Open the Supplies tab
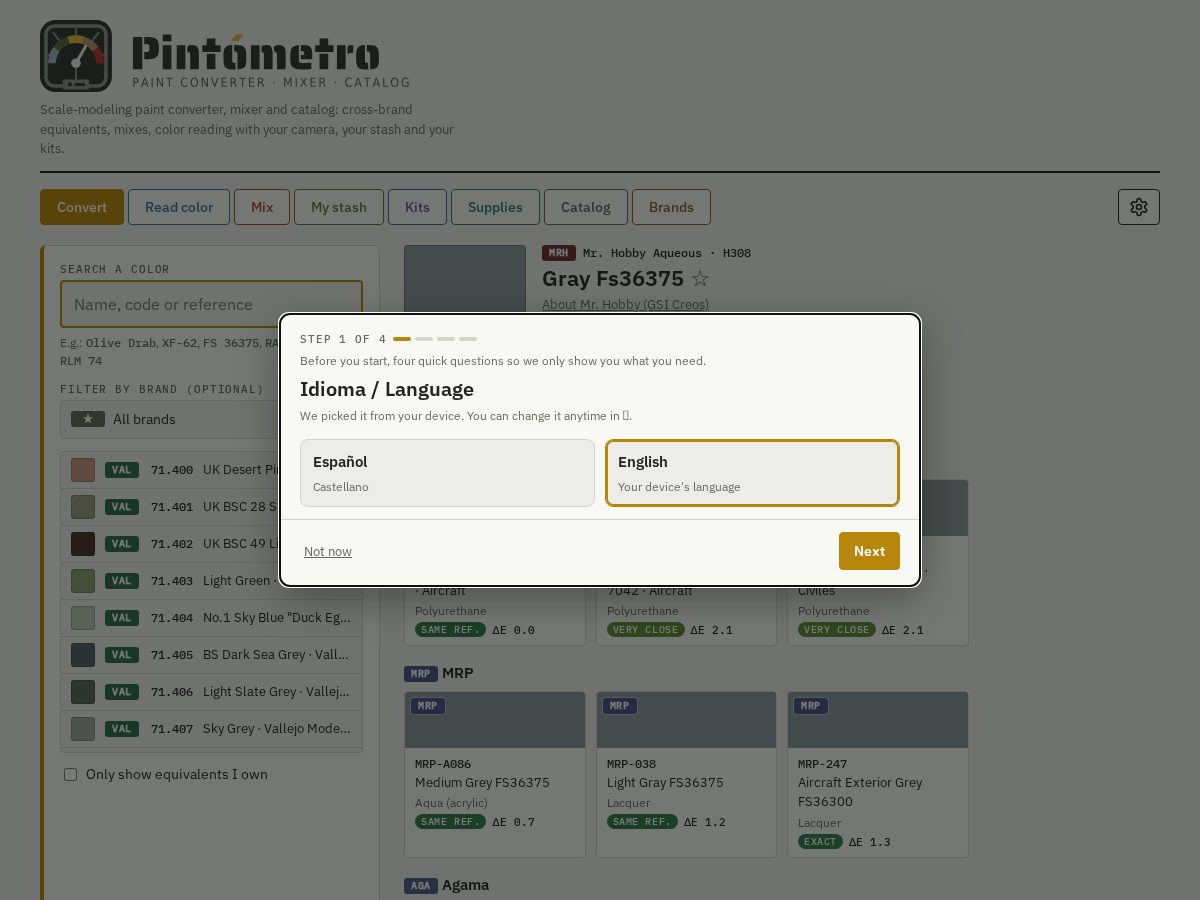The image size is (1200, 900). point(495,207)
